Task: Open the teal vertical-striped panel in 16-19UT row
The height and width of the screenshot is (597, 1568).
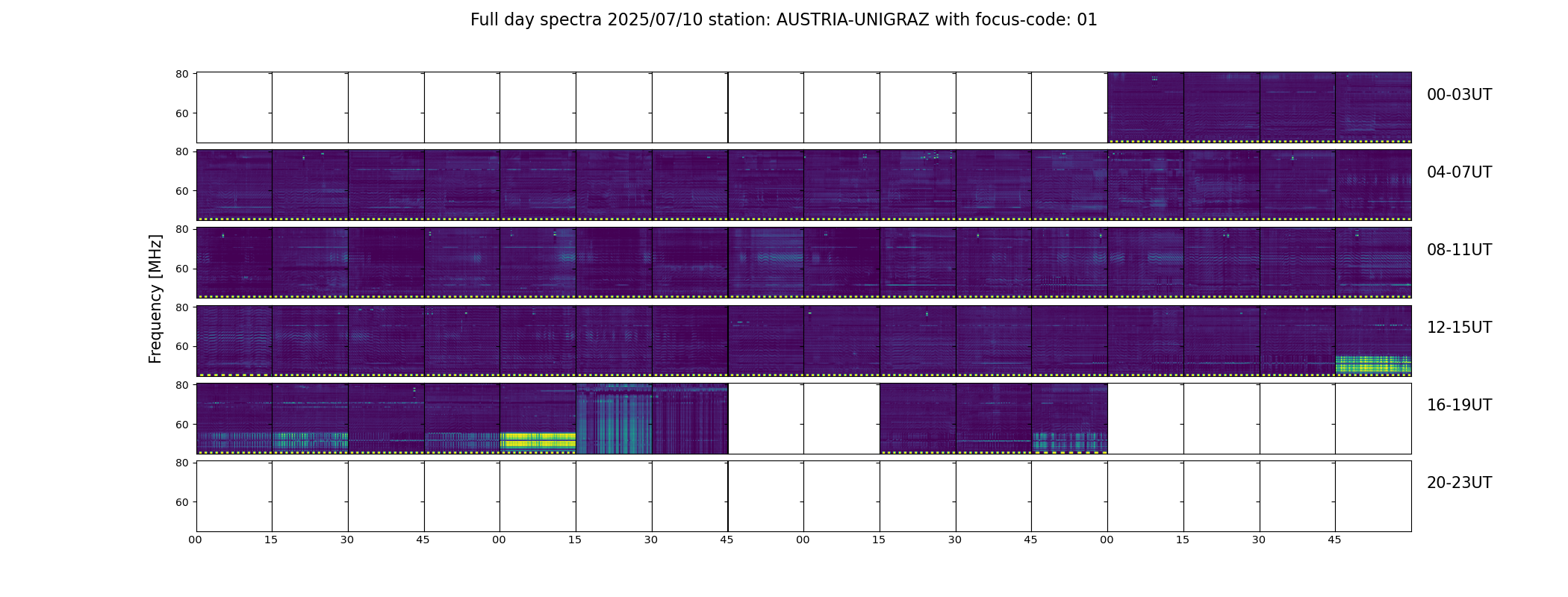Action: [x=614, y=419]
